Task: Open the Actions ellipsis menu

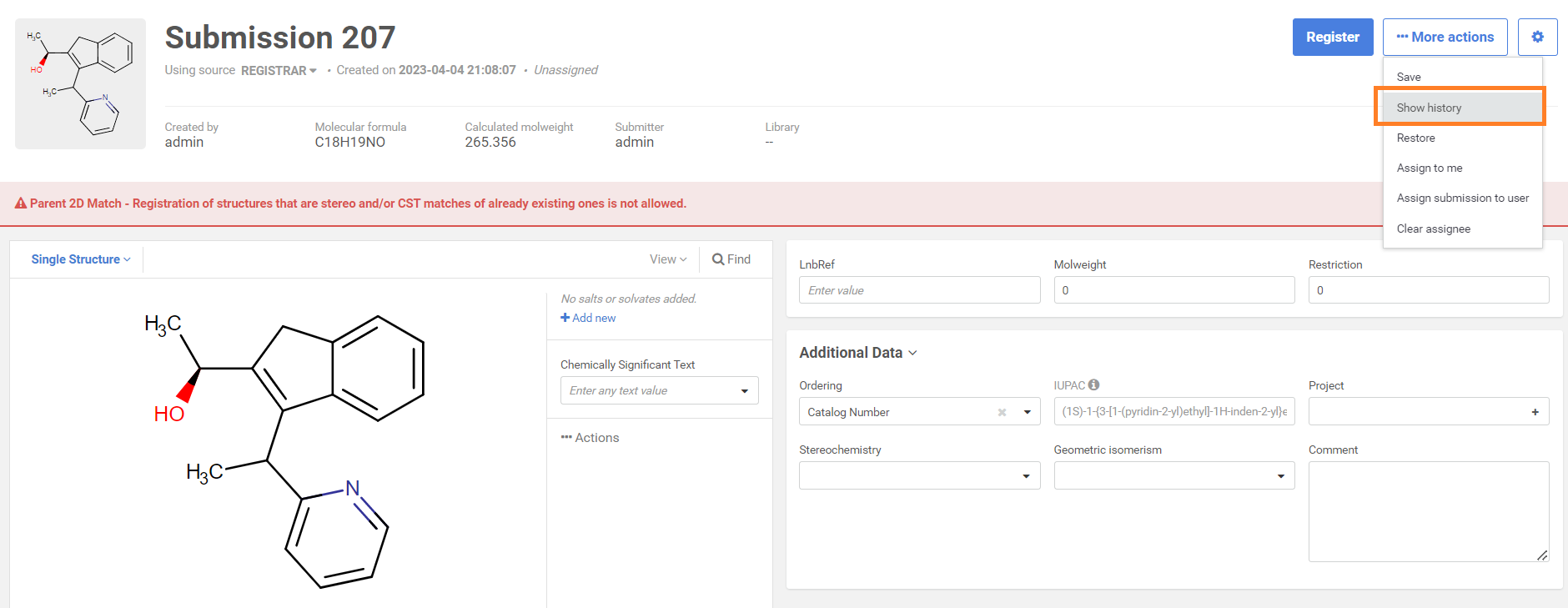Action: [x=590, y=438]
